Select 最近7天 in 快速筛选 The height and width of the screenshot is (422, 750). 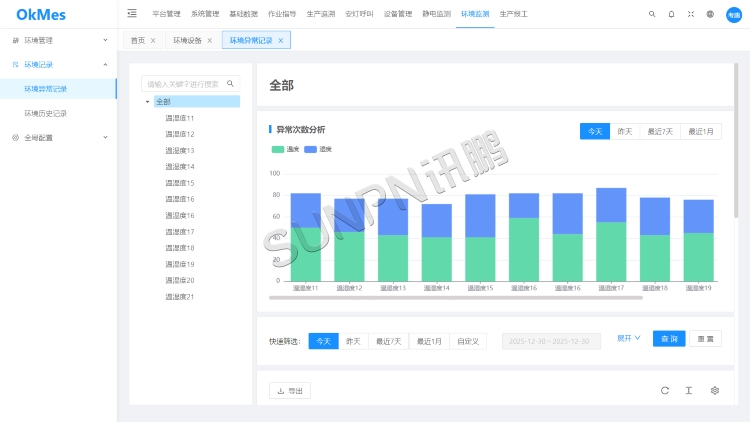pyautogui.click(x=388, y=341)
